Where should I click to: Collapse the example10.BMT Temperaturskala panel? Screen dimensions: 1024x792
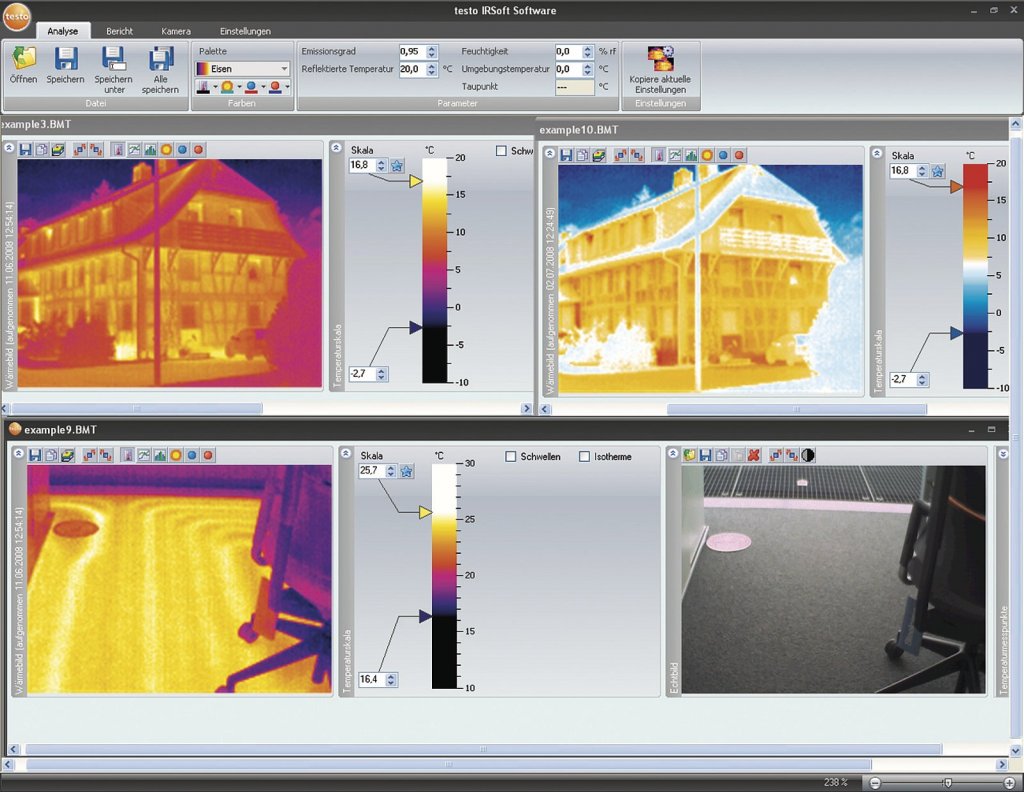876,153
